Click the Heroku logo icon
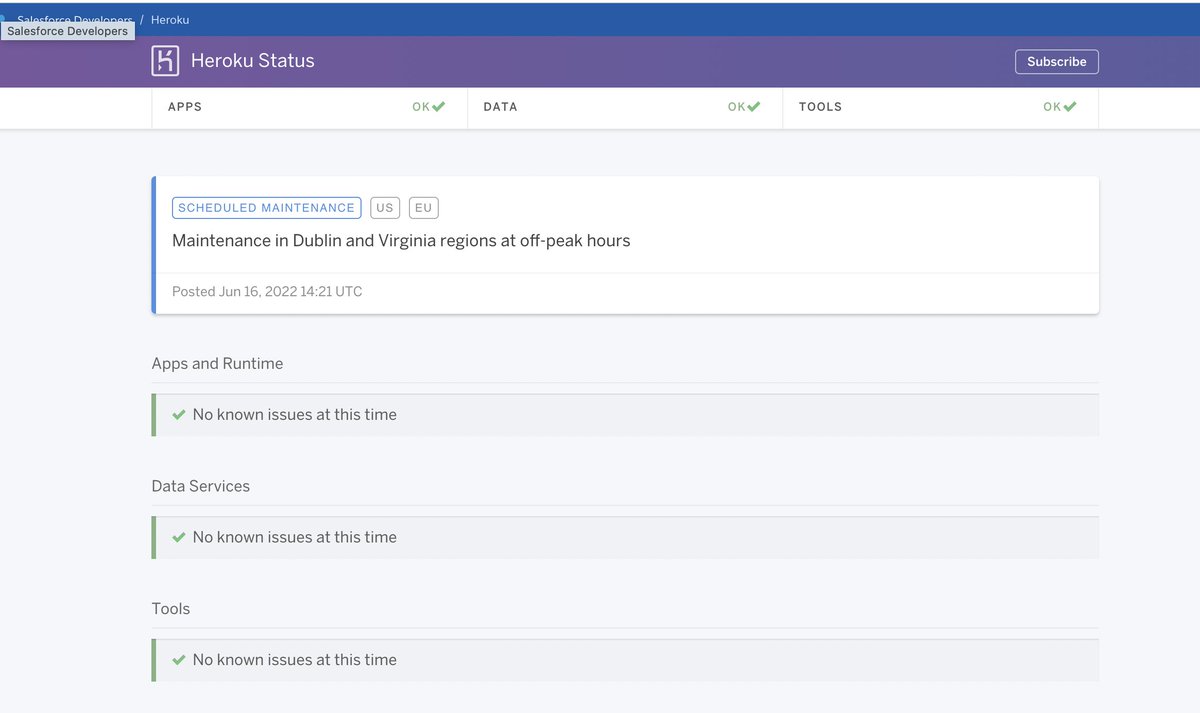 pos(165,61)
